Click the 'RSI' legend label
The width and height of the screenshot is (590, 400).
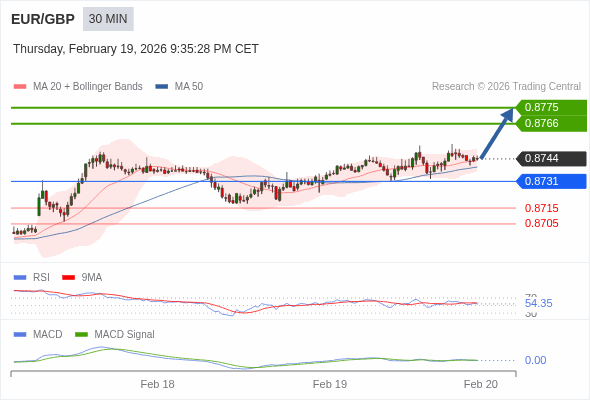tap(41, 278)
